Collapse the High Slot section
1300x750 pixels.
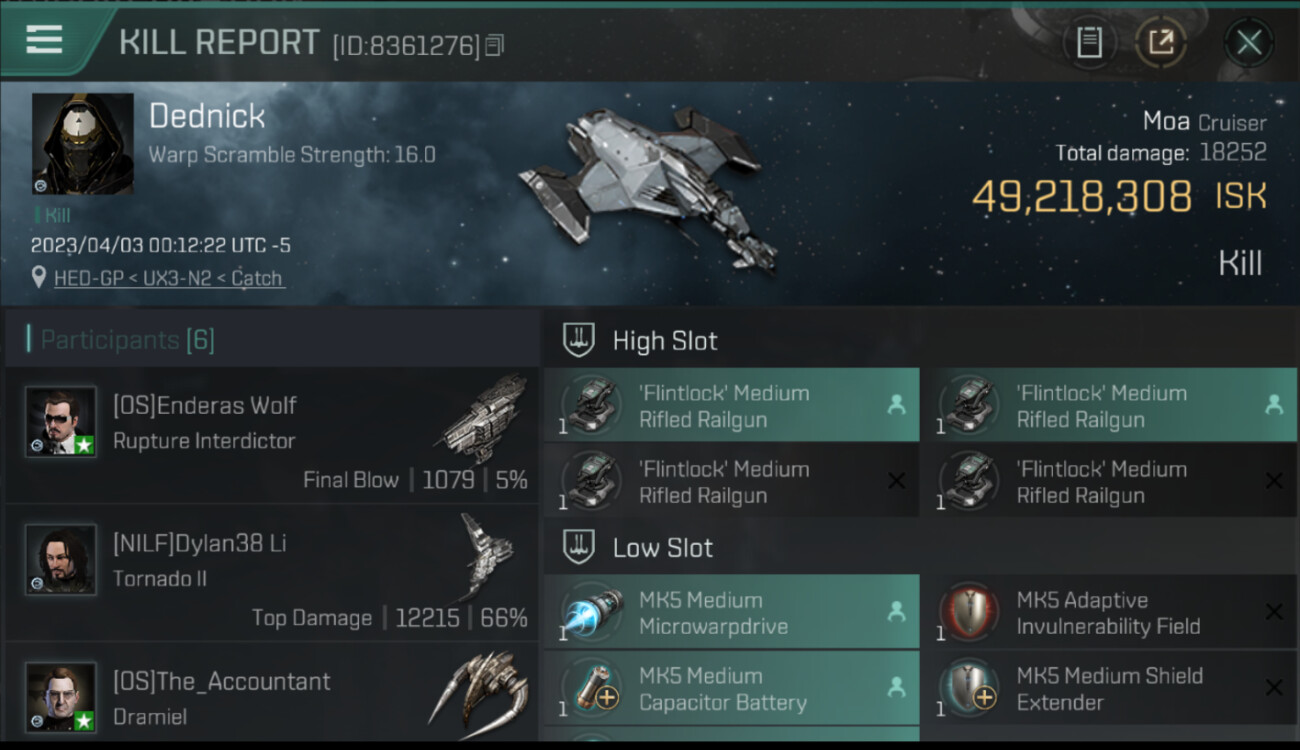click(x=664, y=341)
